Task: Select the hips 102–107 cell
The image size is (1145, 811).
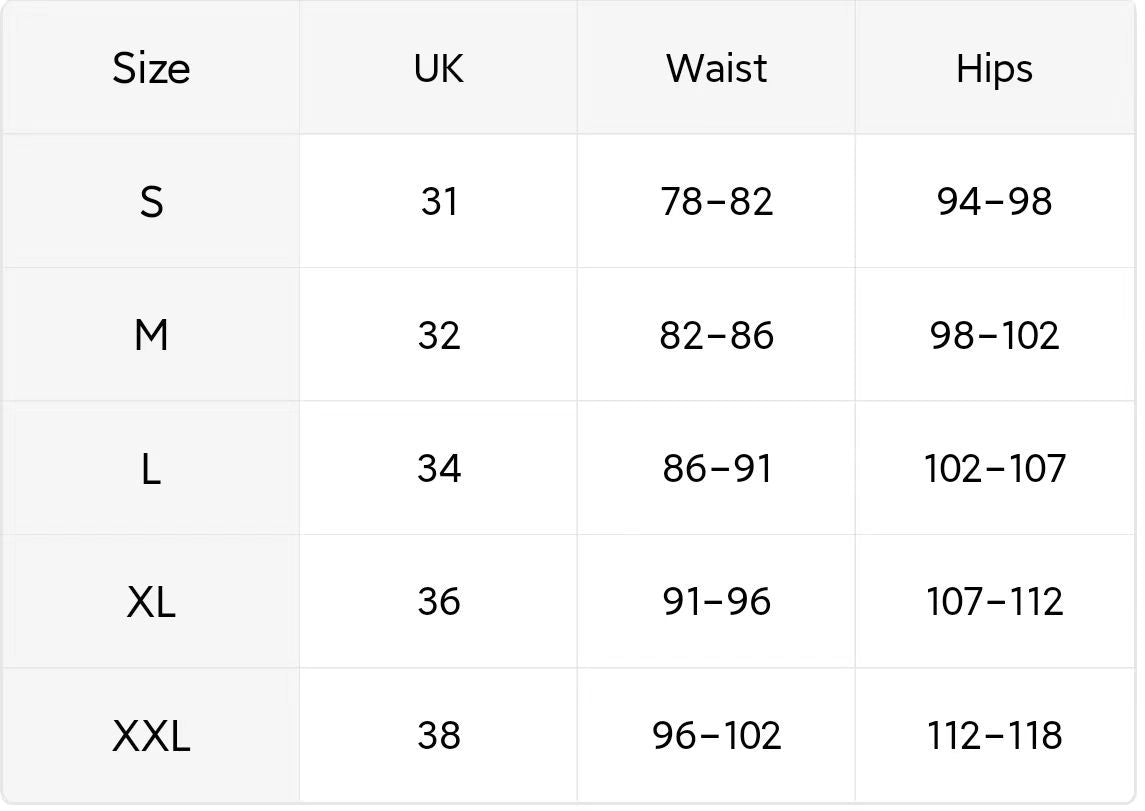Action: [x=995, y=469]
